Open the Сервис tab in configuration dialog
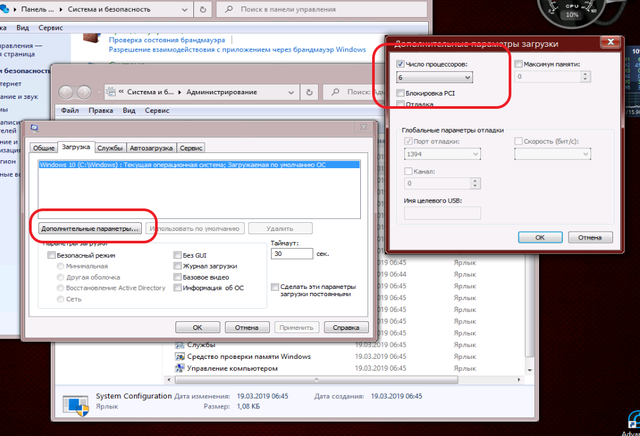The height and width of the screenshot is (436, 640). point(191,148)
